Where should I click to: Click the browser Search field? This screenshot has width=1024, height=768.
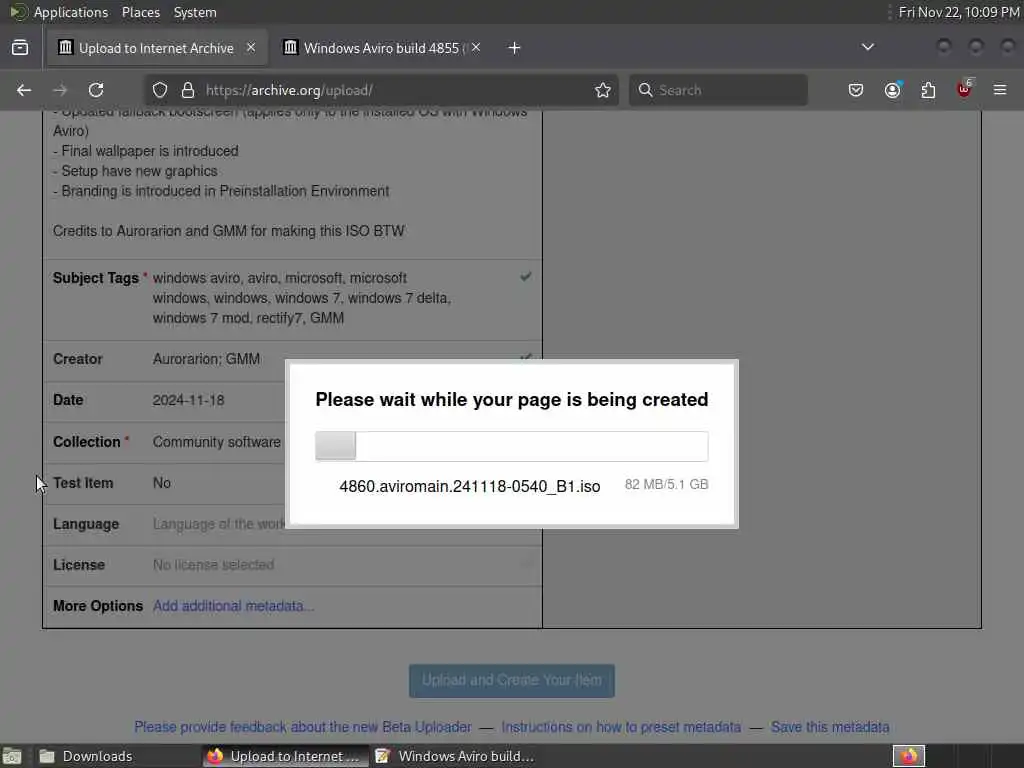tap(718, 90)
